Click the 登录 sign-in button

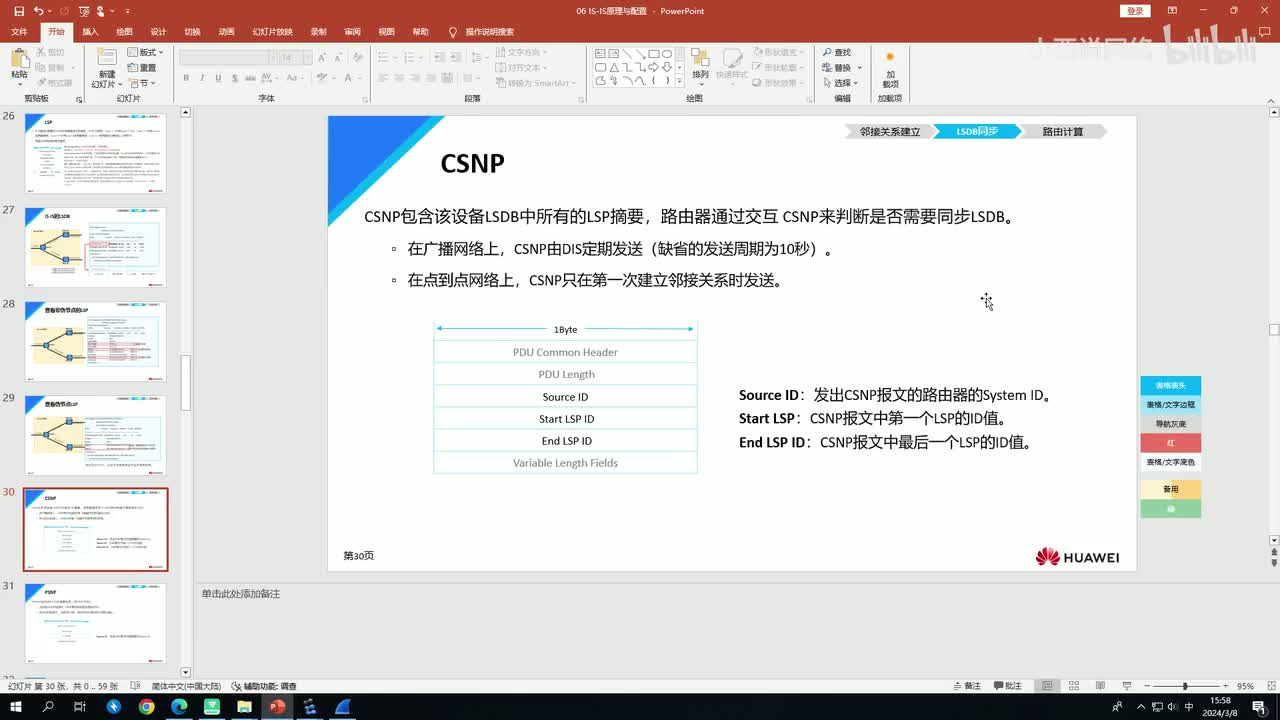coord(1135,11)
